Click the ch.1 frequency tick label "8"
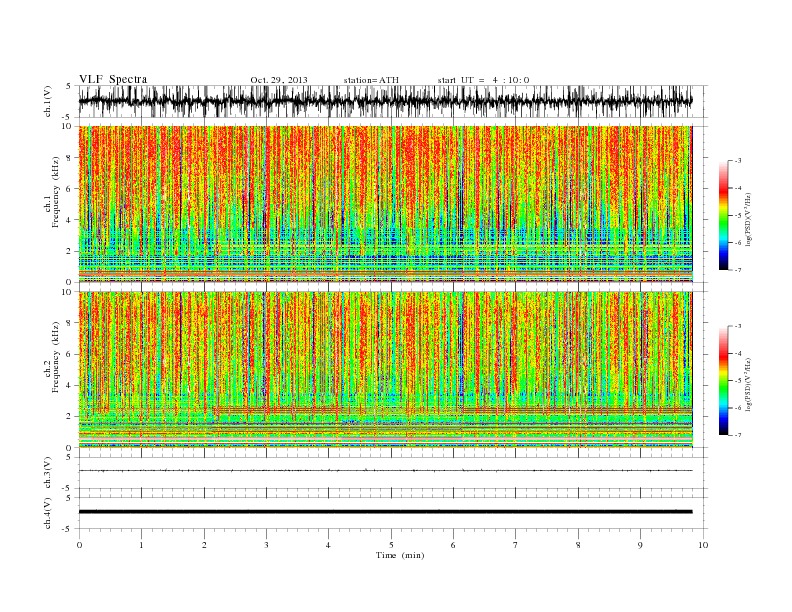The height and width of the screenshot is (612, 792). (69, 158)
